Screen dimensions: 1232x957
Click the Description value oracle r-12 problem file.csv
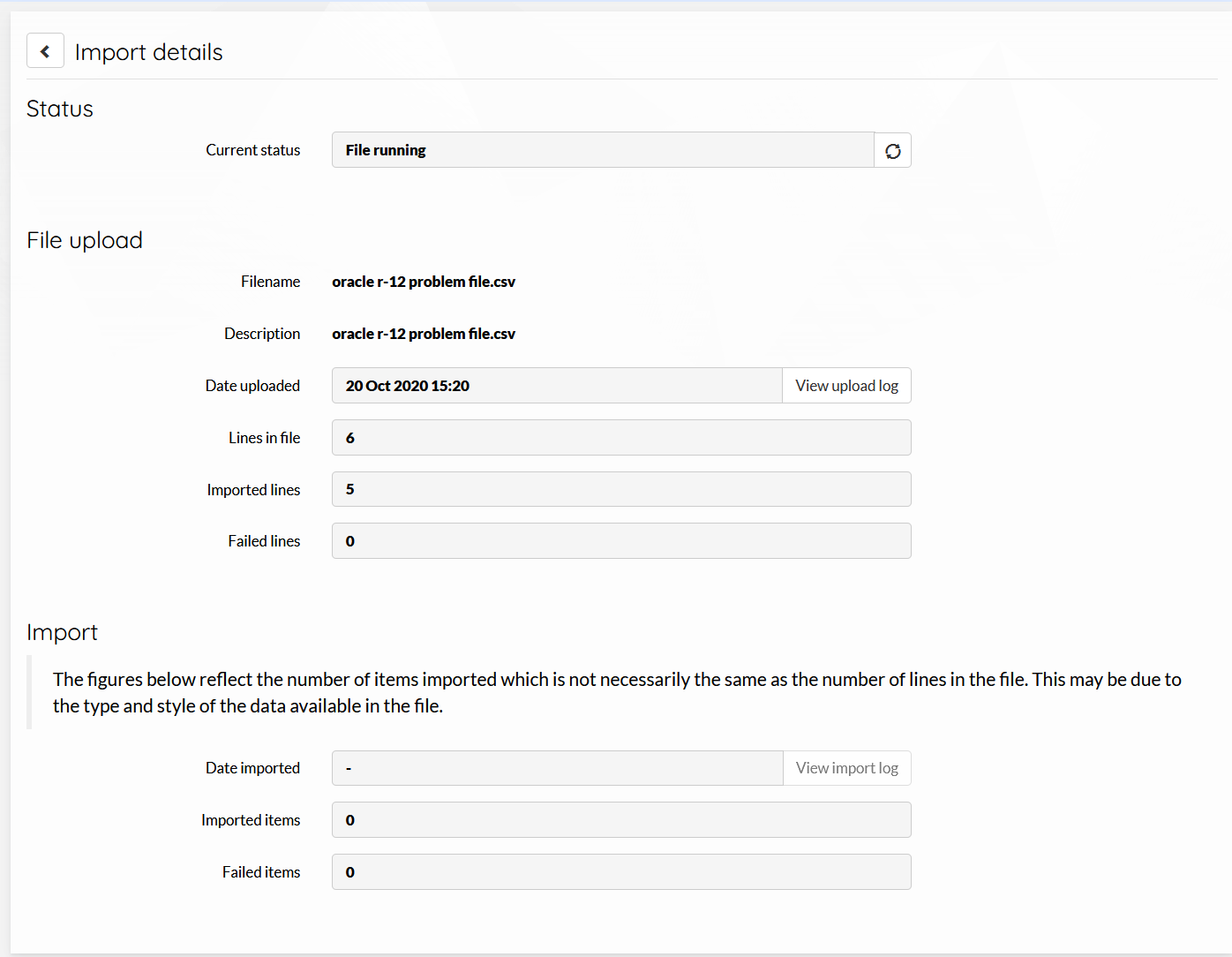pos(424,334)
